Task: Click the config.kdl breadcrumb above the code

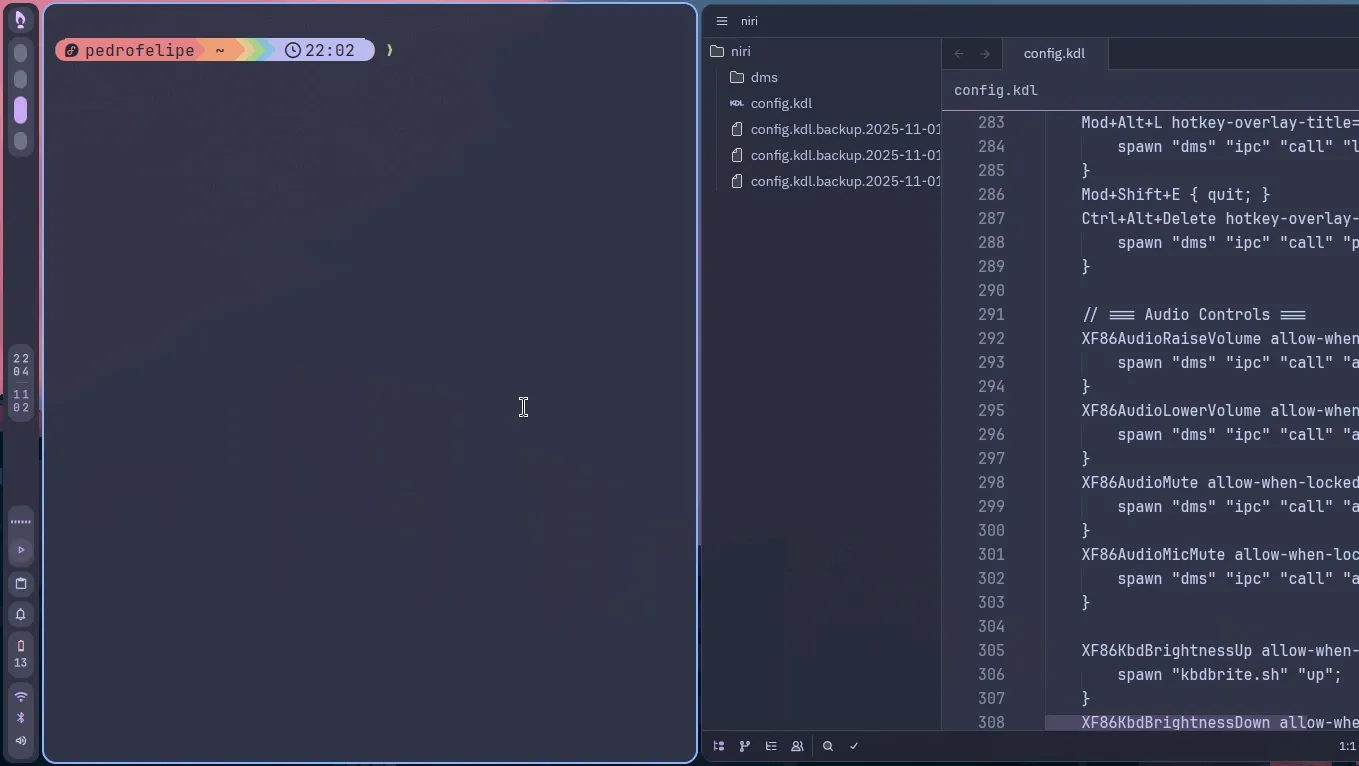Action: [996, 90]
